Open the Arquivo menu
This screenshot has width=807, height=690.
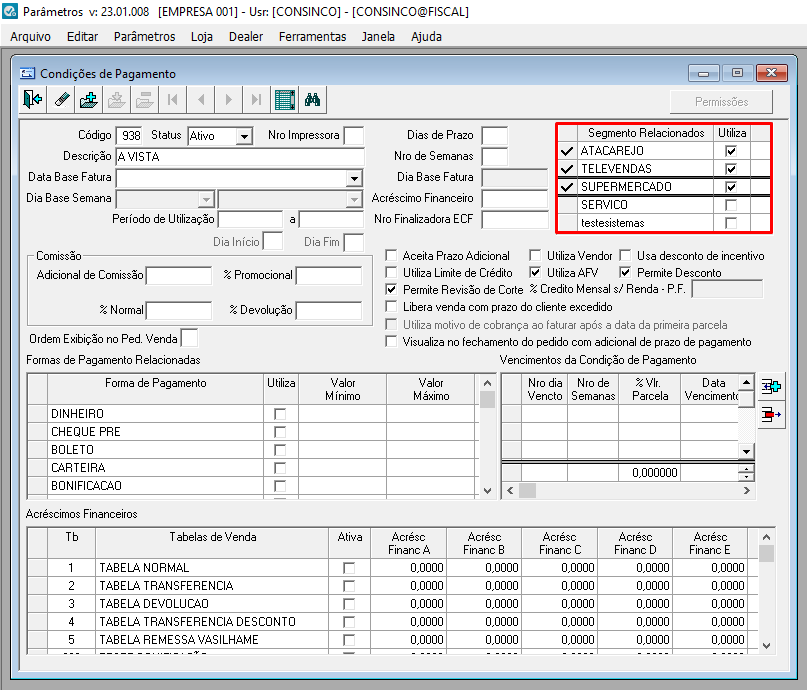pyautogui.click(x=30, y=36)
